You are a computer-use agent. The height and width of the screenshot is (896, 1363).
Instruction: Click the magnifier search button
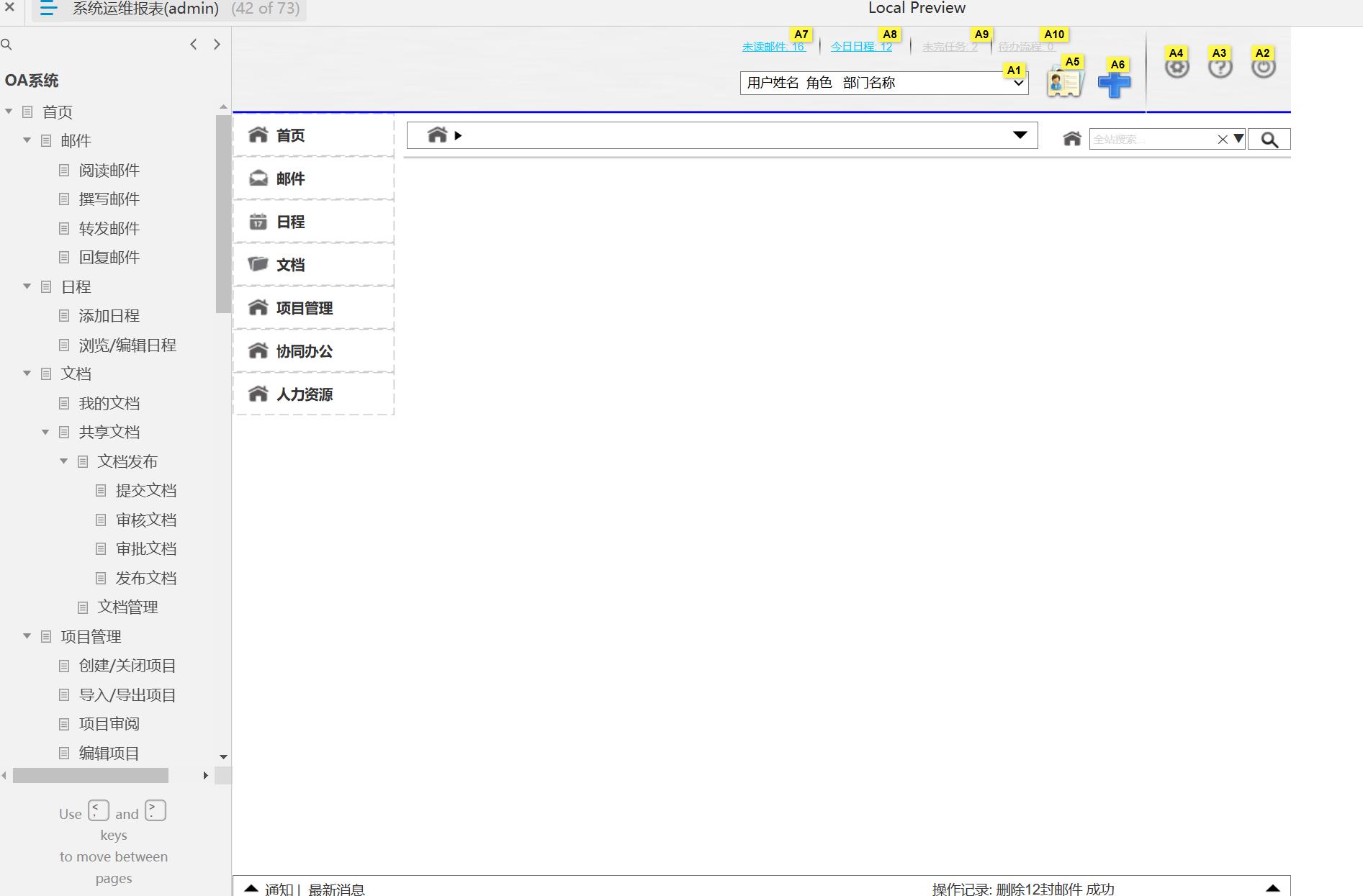coord(1269,140)
